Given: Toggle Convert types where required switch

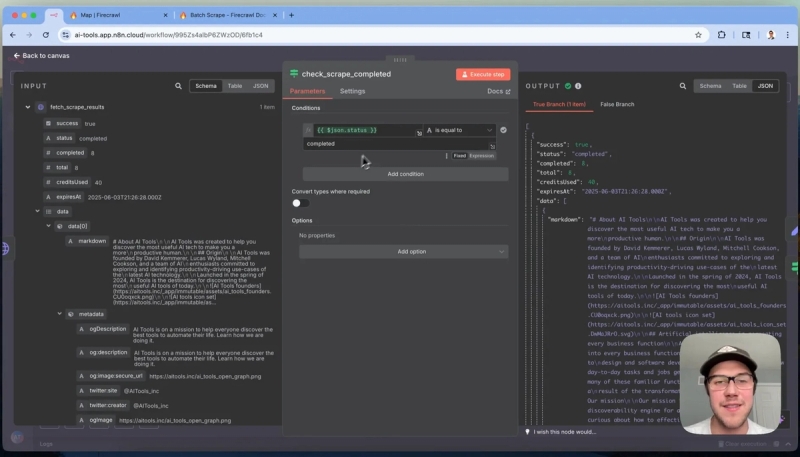Looking at the screenshot, I should (x=301, y=203).
